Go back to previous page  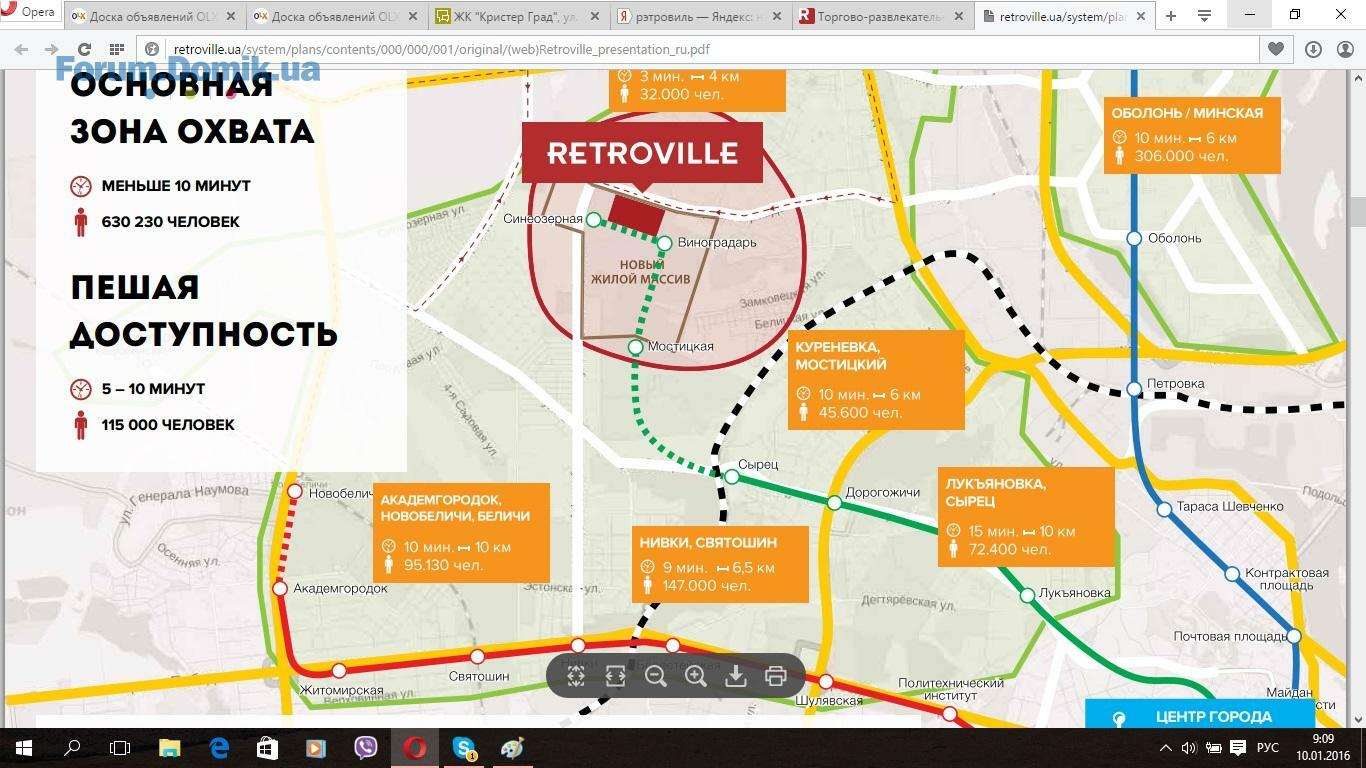pyautogui.click(x=22, y=49)
